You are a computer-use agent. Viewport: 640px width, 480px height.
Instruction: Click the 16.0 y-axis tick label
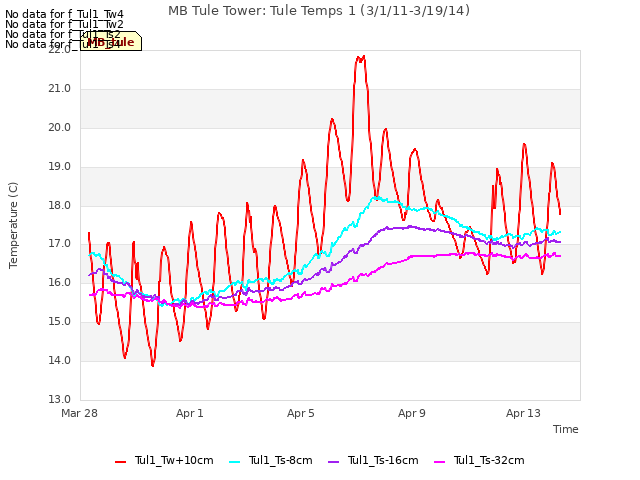60,283
